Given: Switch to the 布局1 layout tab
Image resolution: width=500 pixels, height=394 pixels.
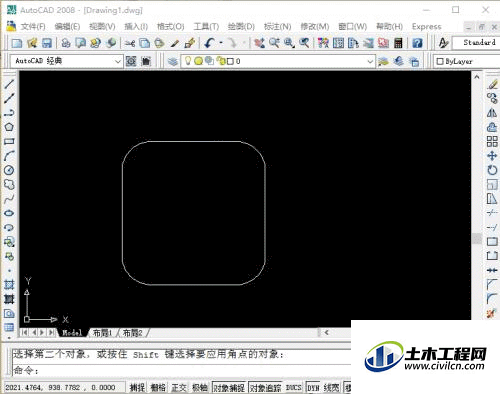Looking at the screenshot, I should click(102, 333).
